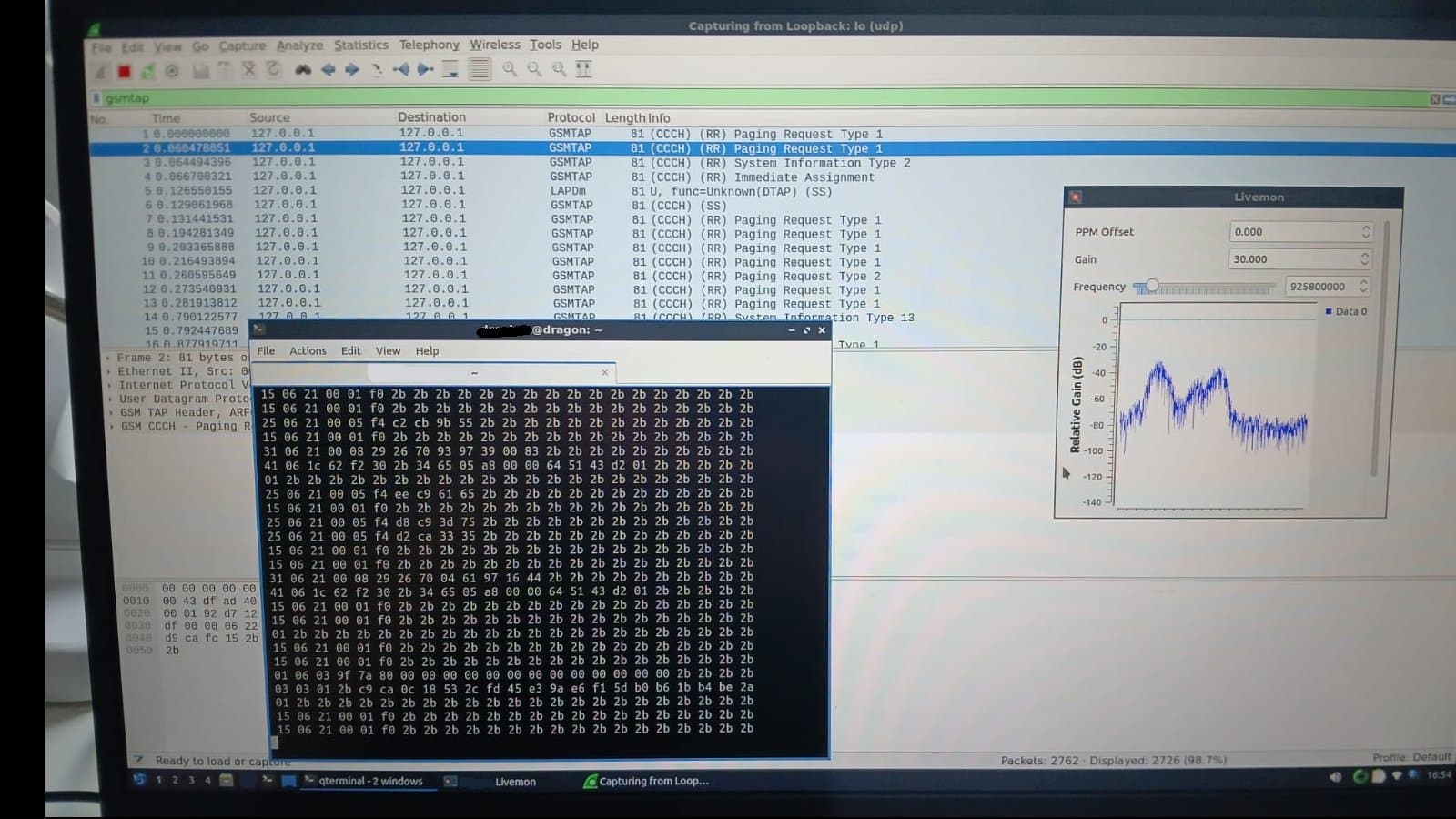This screenshot has height=819, width=1456.
Task: Toggle auto-scroll during live capture
Action: click(450, 69)
